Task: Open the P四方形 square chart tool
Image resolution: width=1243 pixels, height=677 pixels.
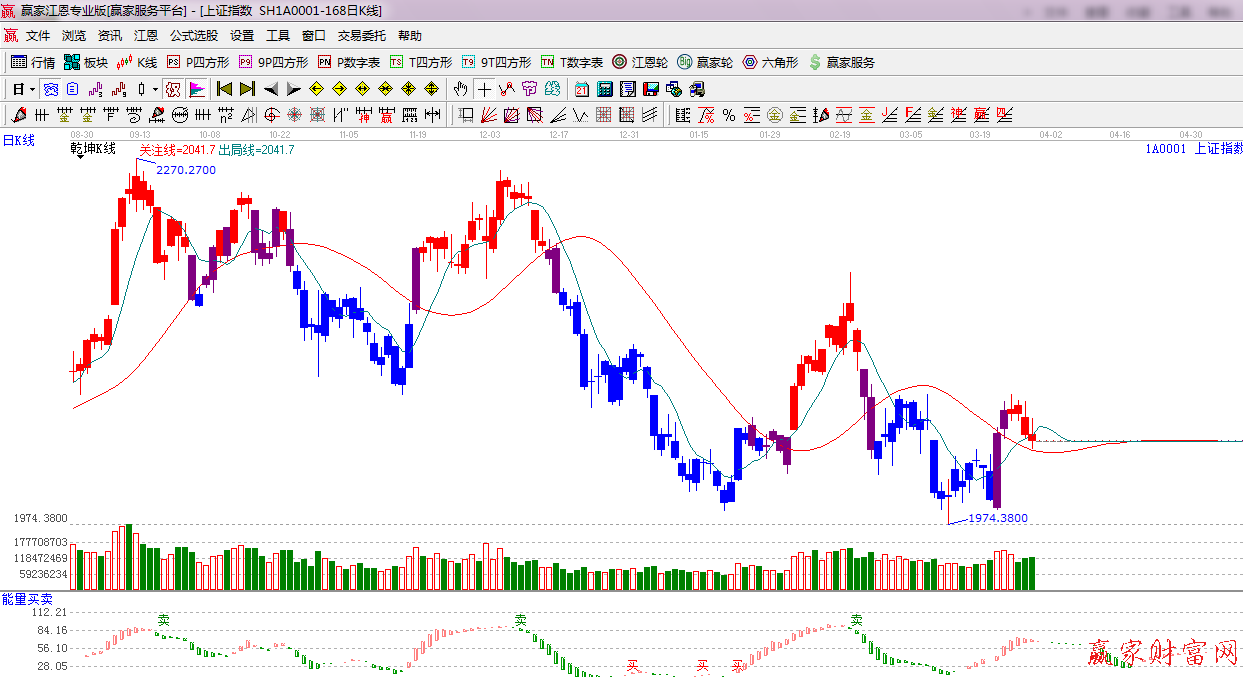Action: point(197,62)
